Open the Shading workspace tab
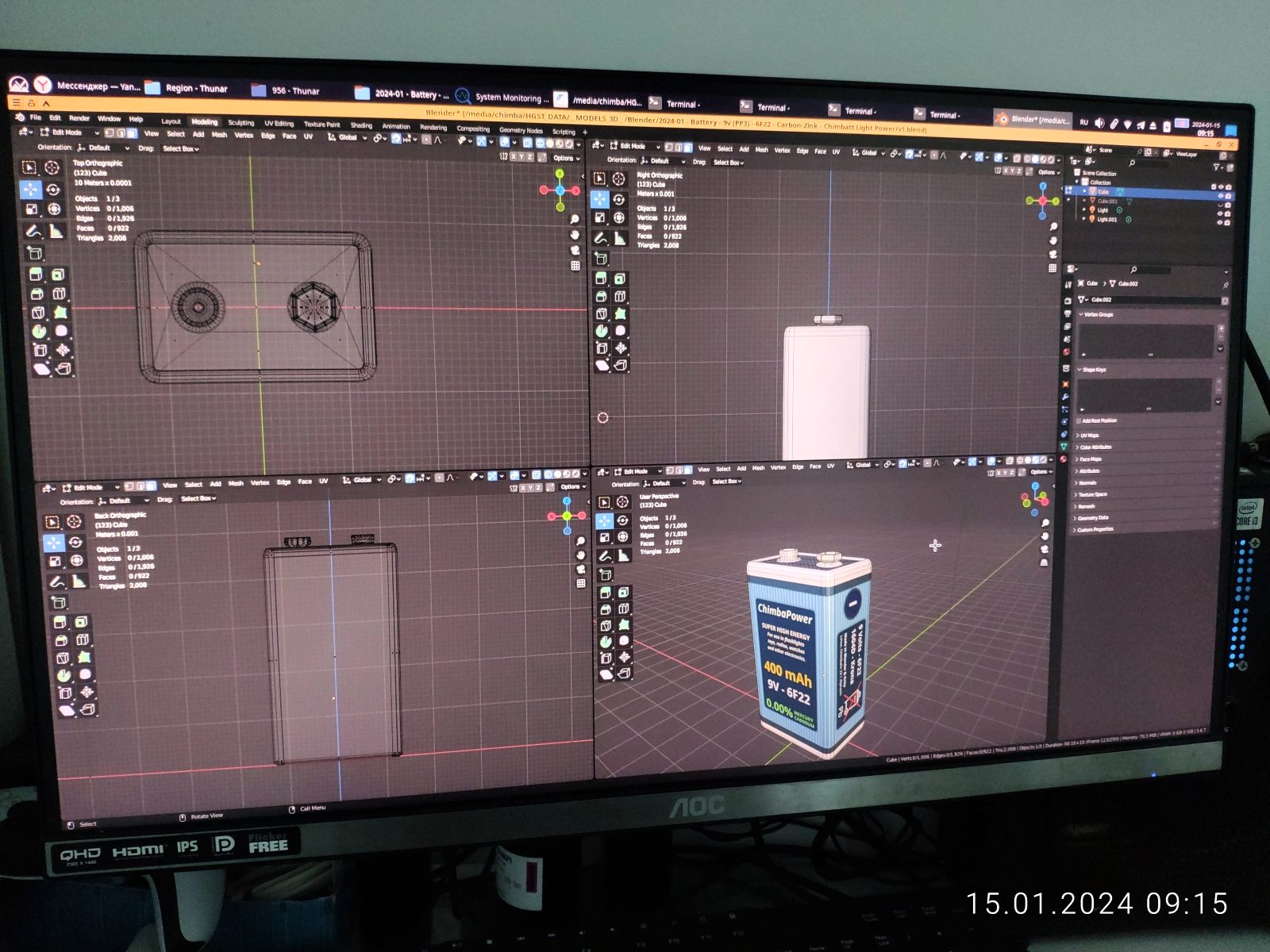Image resolution: width=1270 pixels, height=952 pixels. (x=361, y=125)
